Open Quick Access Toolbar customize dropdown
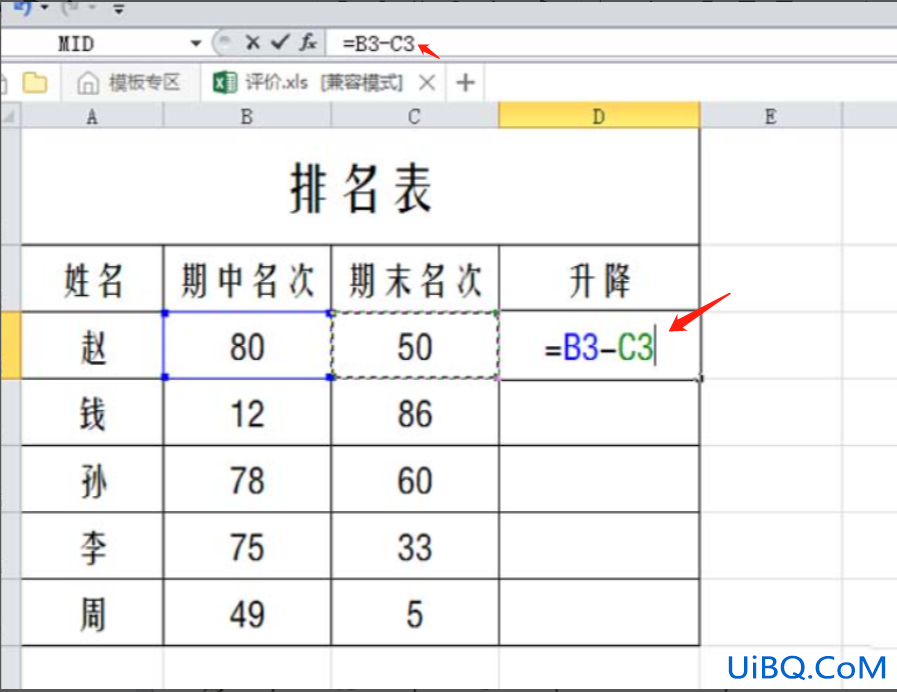This screenshot has height=692, width=897. (x=118, y=9)
